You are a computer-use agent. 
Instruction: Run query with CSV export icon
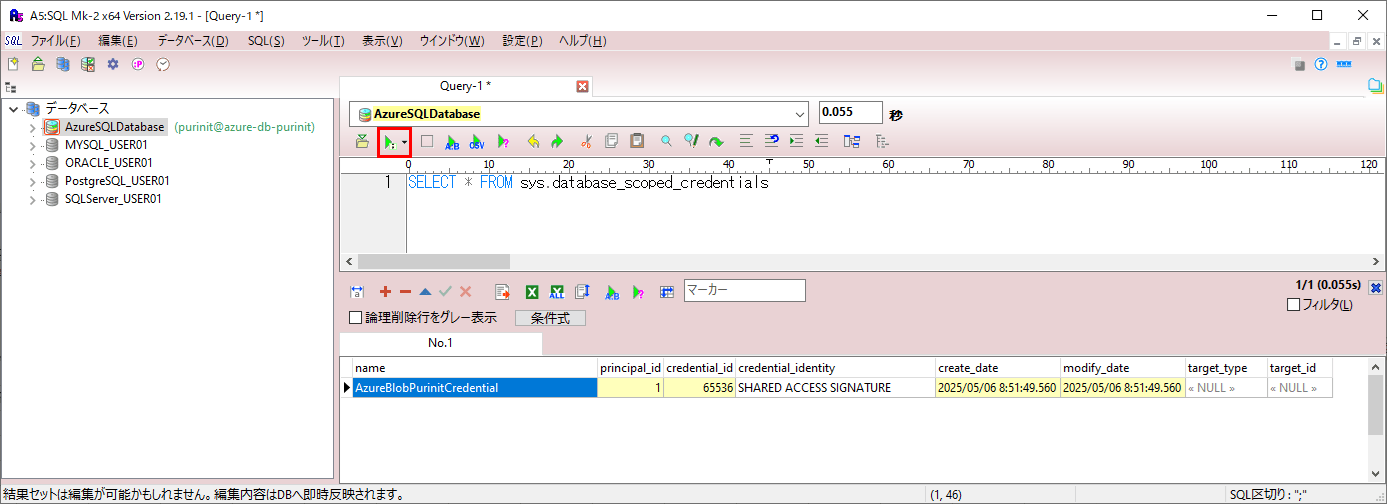477,142
